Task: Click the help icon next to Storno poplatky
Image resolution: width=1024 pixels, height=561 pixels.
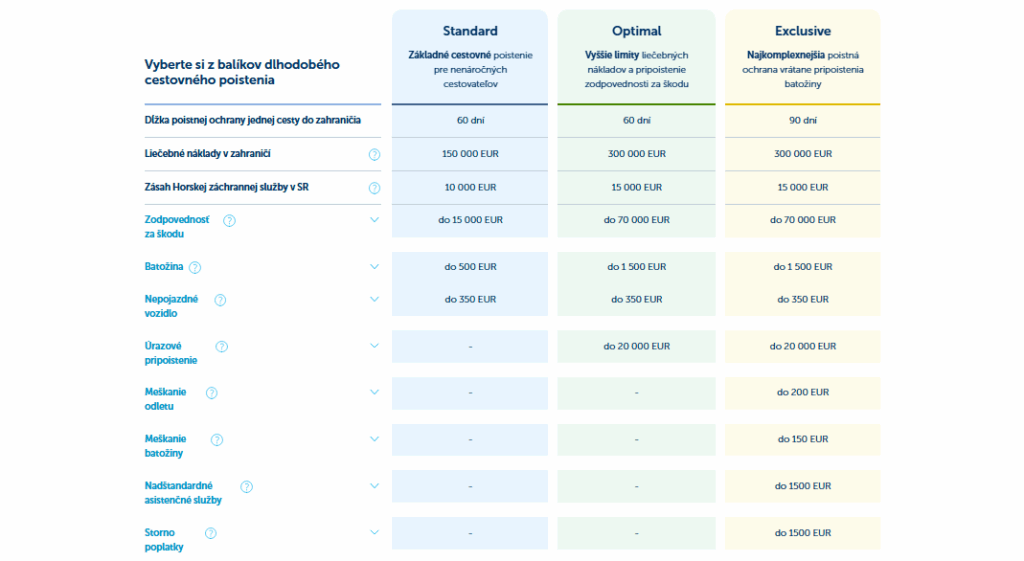Action: 211,533
